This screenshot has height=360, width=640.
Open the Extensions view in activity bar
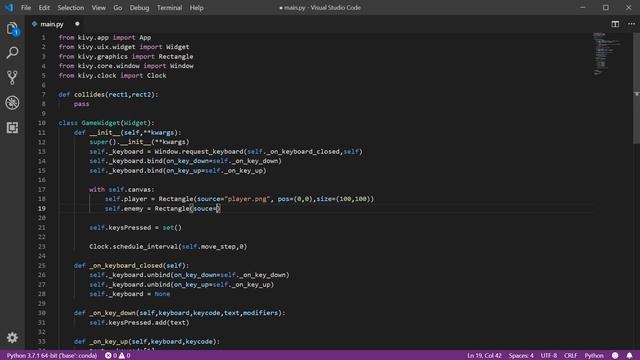click(x=12, y=128)
